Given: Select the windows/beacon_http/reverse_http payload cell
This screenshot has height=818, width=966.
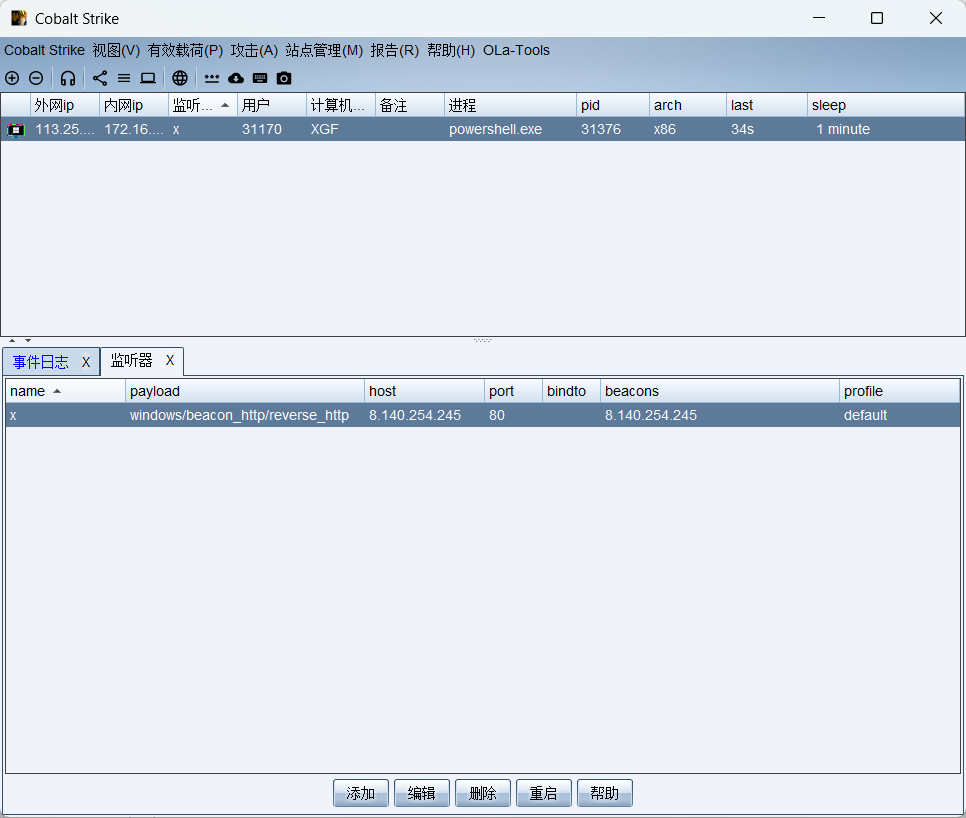Looking at the screenshot, I should pyautogui.click(x=245, y=415).
